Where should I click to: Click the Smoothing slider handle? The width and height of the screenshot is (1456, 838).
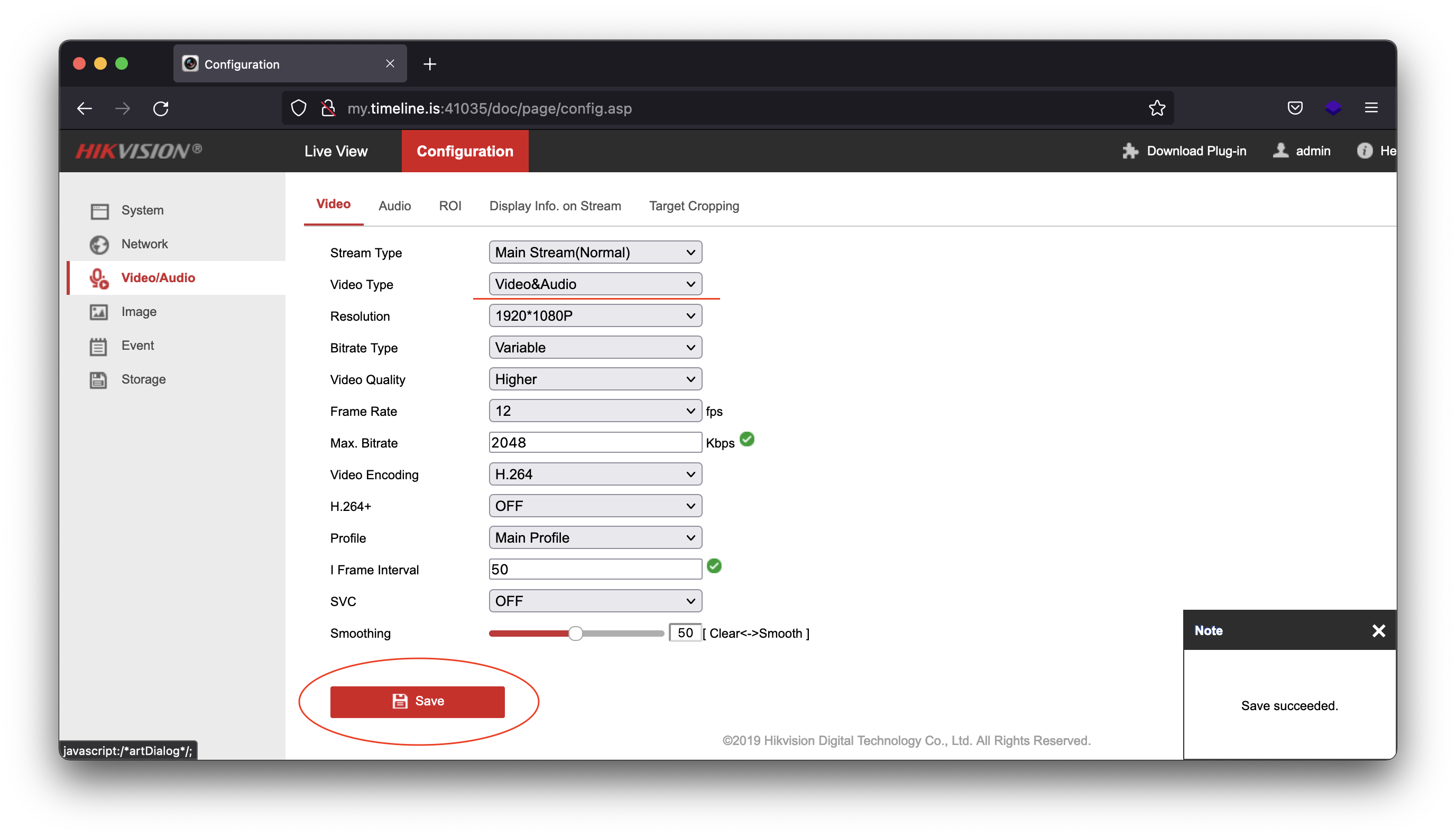(x=575, y=634)
